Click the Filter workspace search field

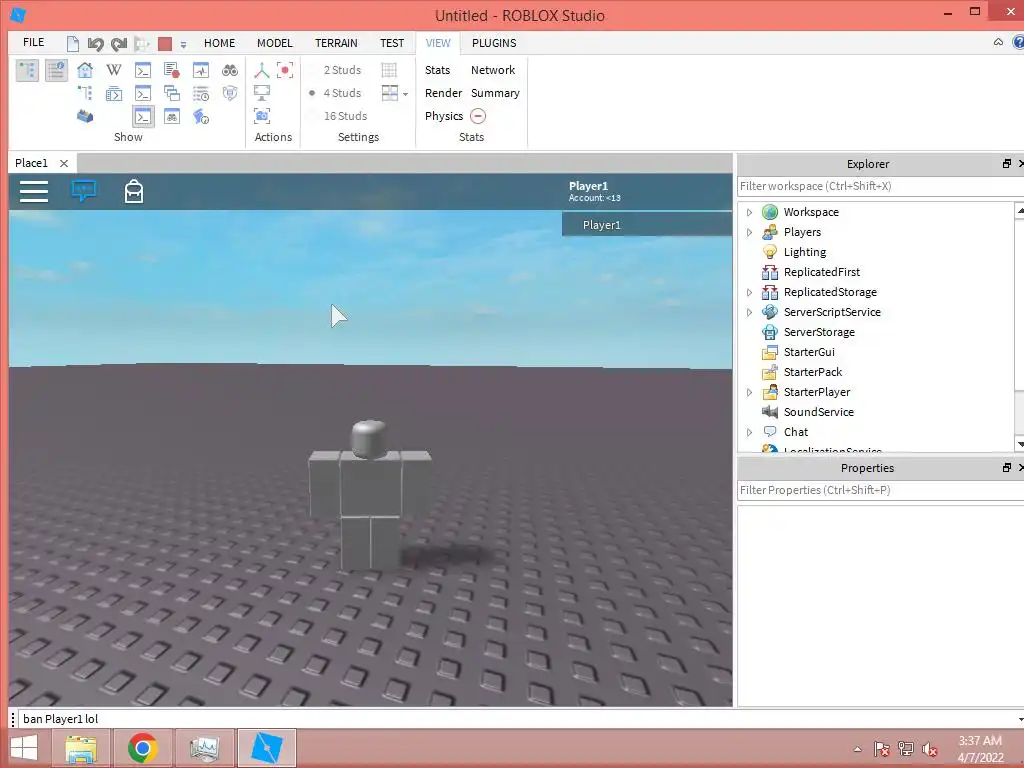pos(880,186)
